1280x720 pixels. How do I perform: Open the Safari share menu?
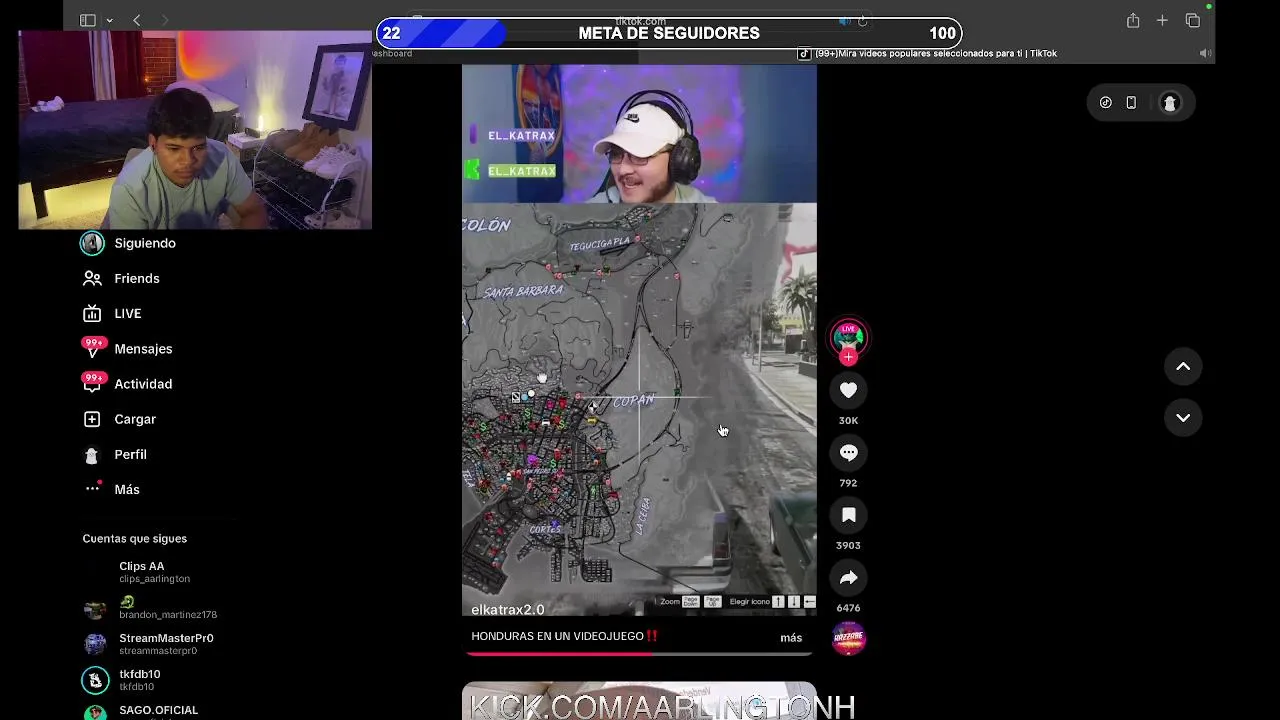pyautogui.click(x=1133, y=20)
